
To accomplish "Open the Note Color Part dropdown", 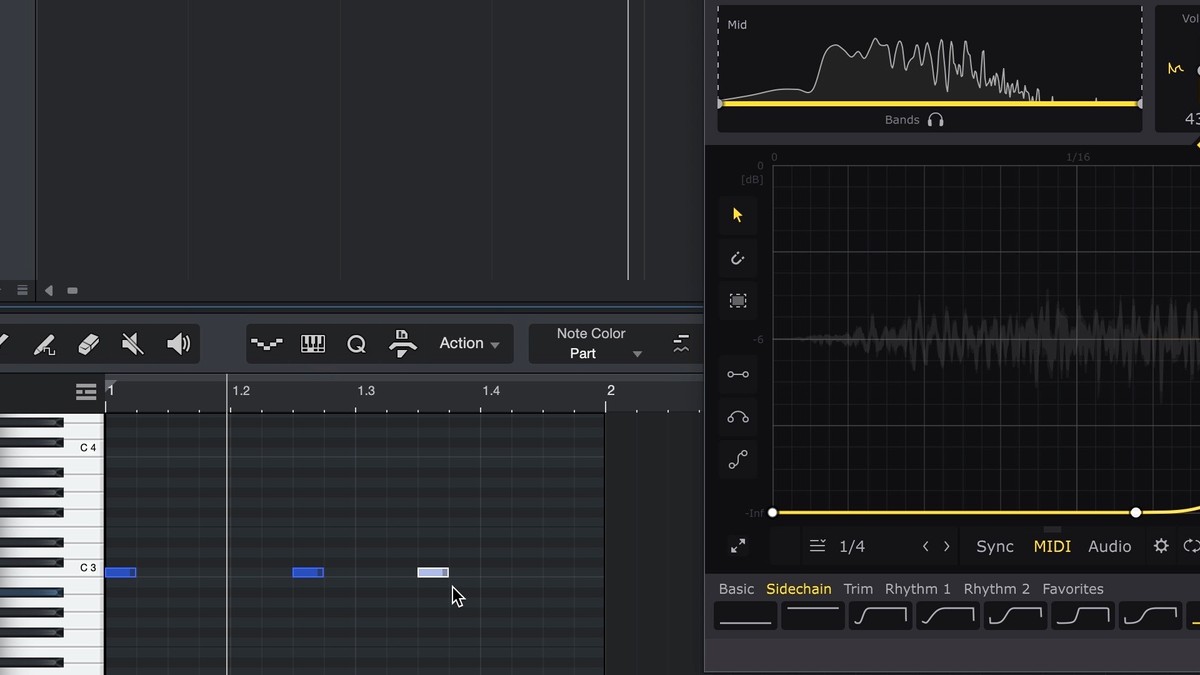I will [591, 344].
